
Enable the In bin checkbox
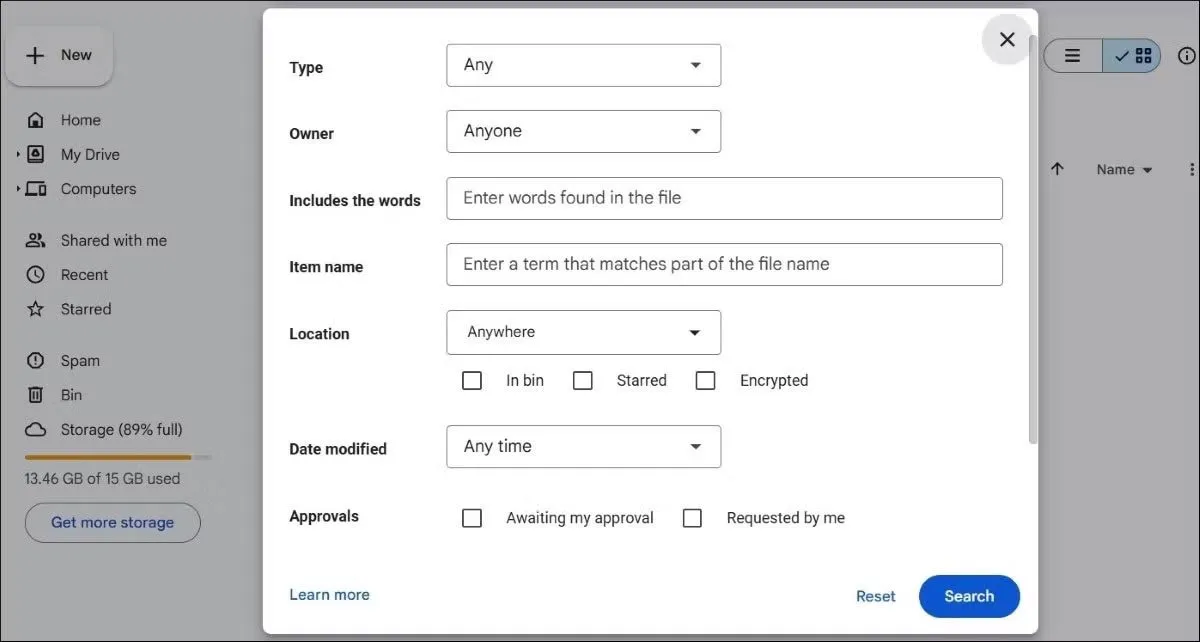(x=472, y=381)
